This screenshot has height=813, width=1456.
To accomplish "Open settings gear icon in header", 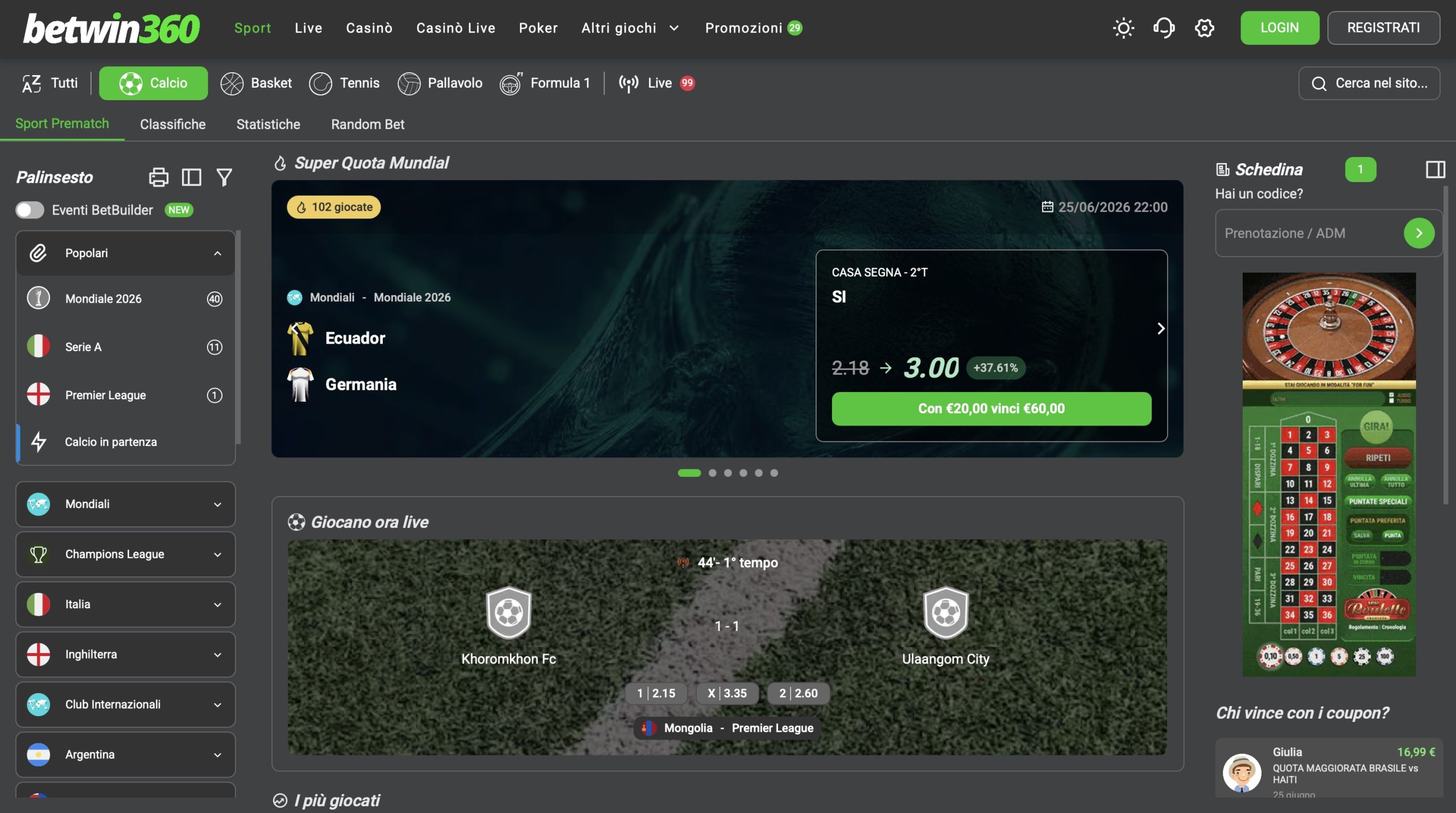I will click(x=1204, y=28).
